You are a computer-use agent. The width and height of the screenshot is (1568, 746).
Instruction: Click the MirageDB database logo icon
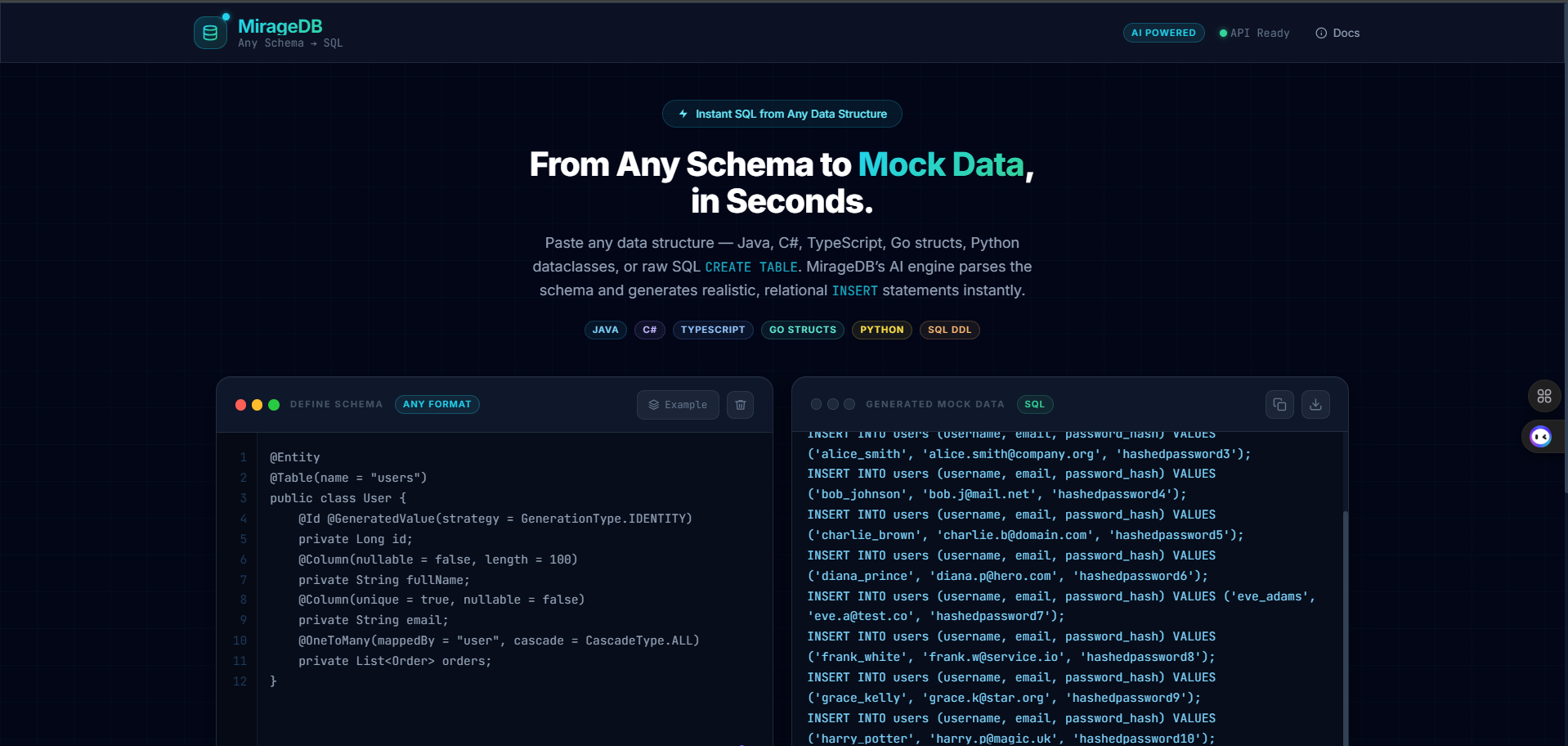[x=210, y=33]
